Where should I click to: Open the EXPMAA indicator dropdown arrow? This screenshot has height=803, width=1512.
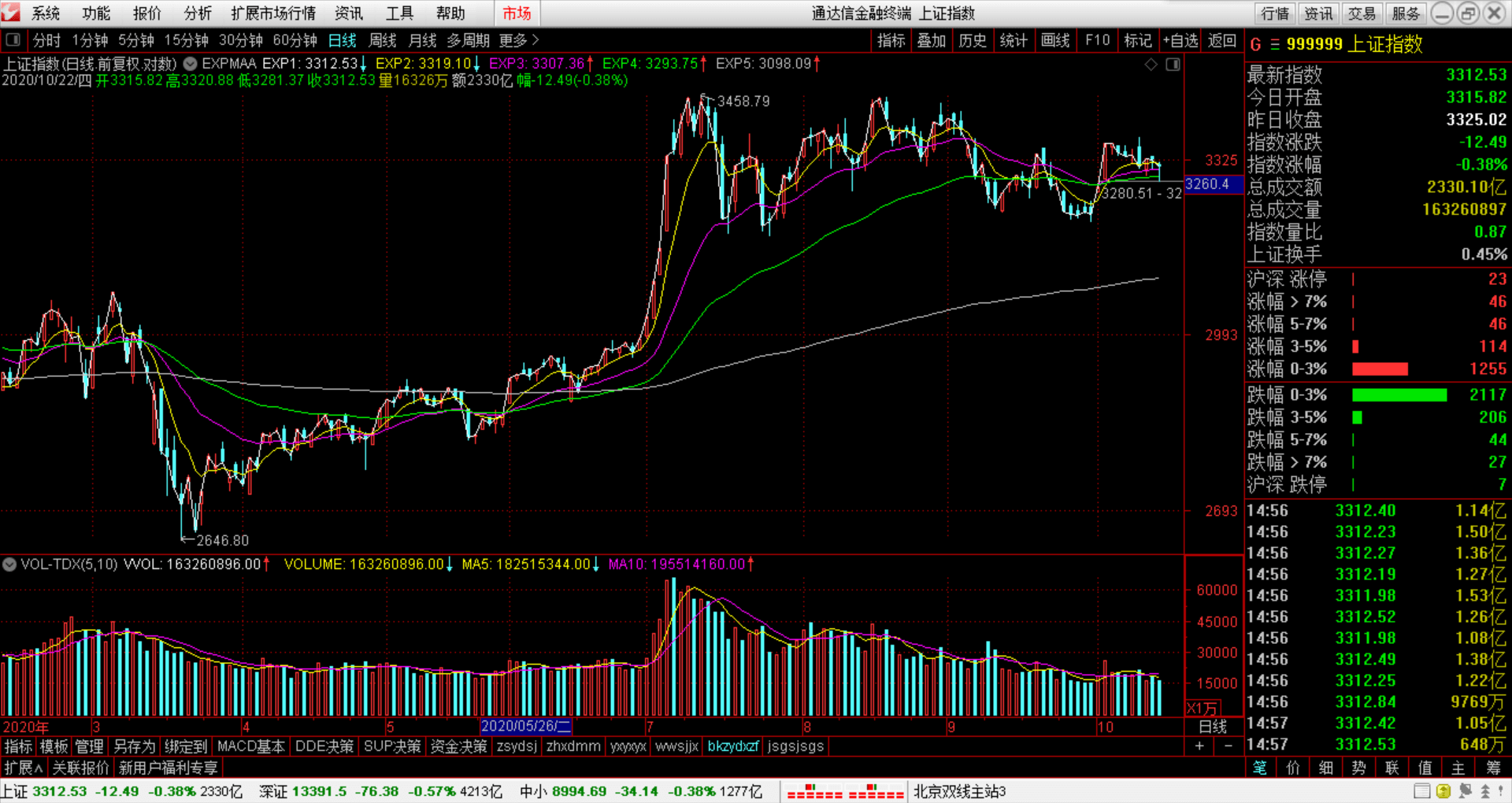coord(191,64)
